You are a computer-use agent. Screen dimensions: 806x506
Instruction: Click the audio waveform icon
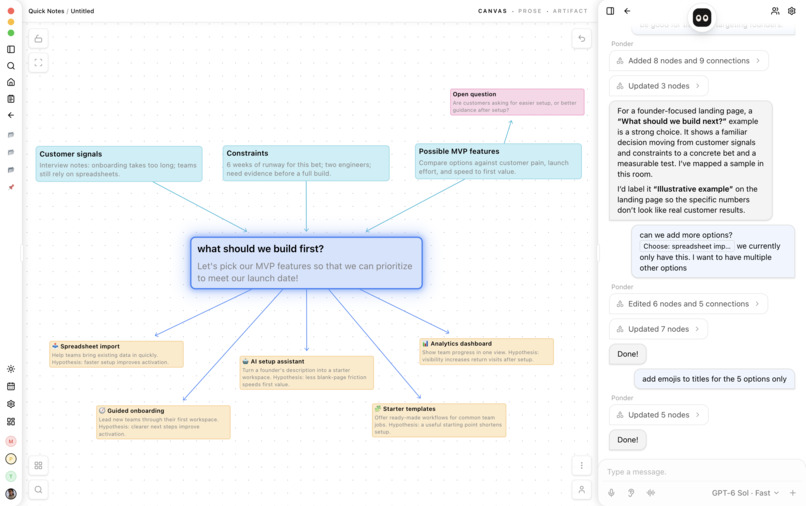[x=651, y=493]
